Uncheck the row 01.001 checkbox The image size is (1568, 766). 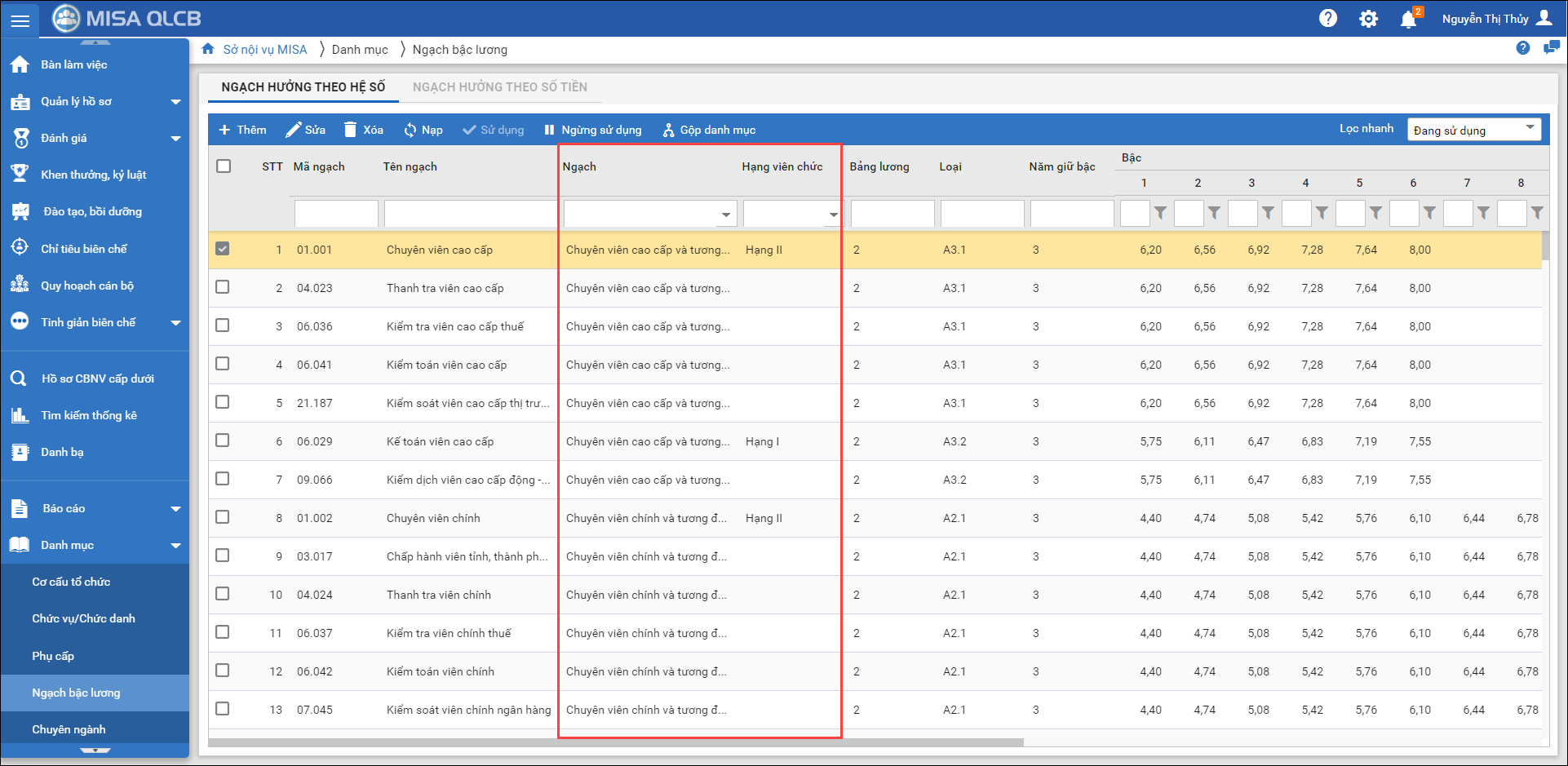tap(223, 249)
